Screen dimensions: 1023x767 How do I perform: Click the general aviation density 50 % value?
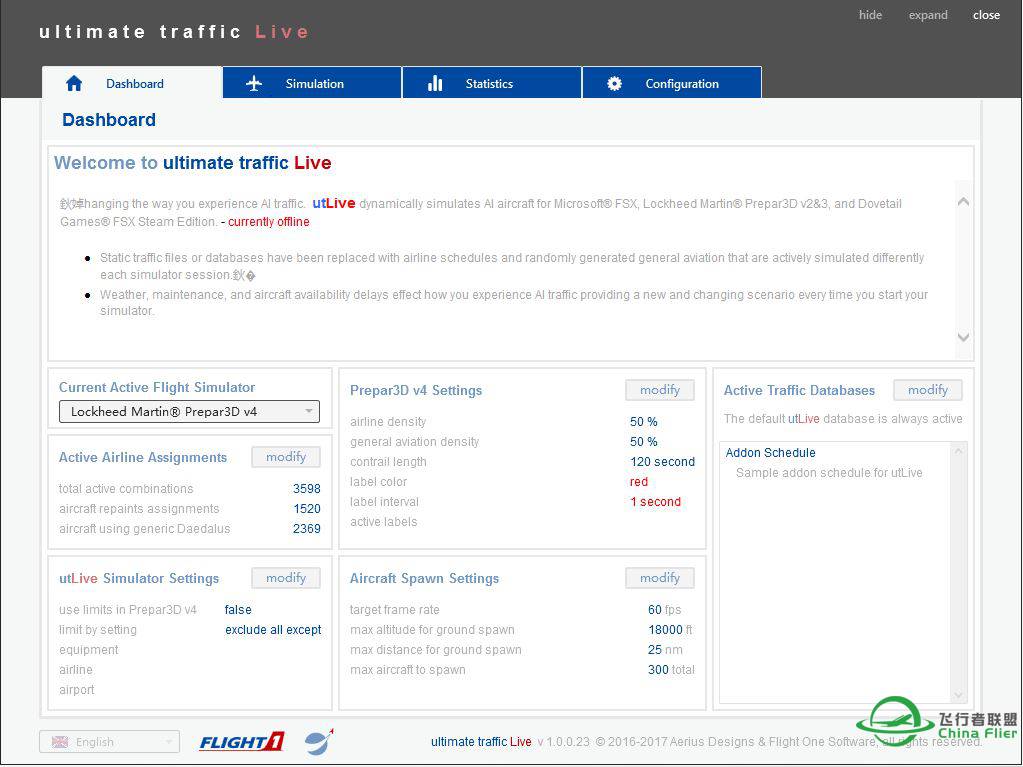pos(644,442)
